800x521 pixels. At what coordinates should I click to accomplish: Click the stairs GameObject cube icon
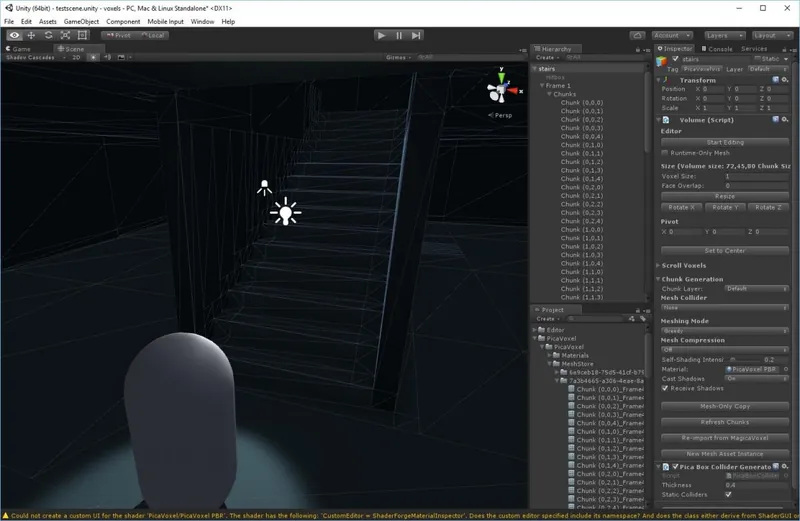click(x=662, y=61)
